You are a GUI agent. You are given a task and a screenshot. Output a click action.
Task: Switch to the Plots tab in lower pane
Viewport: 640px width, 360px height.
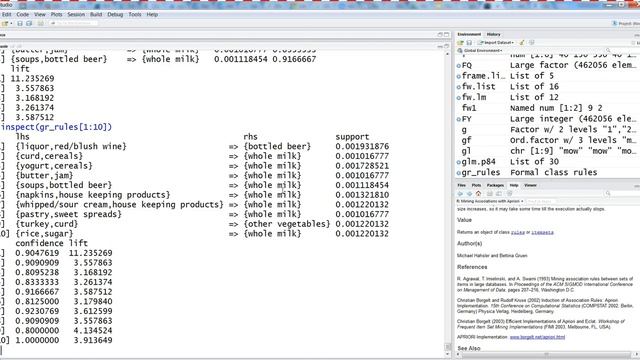476,185
